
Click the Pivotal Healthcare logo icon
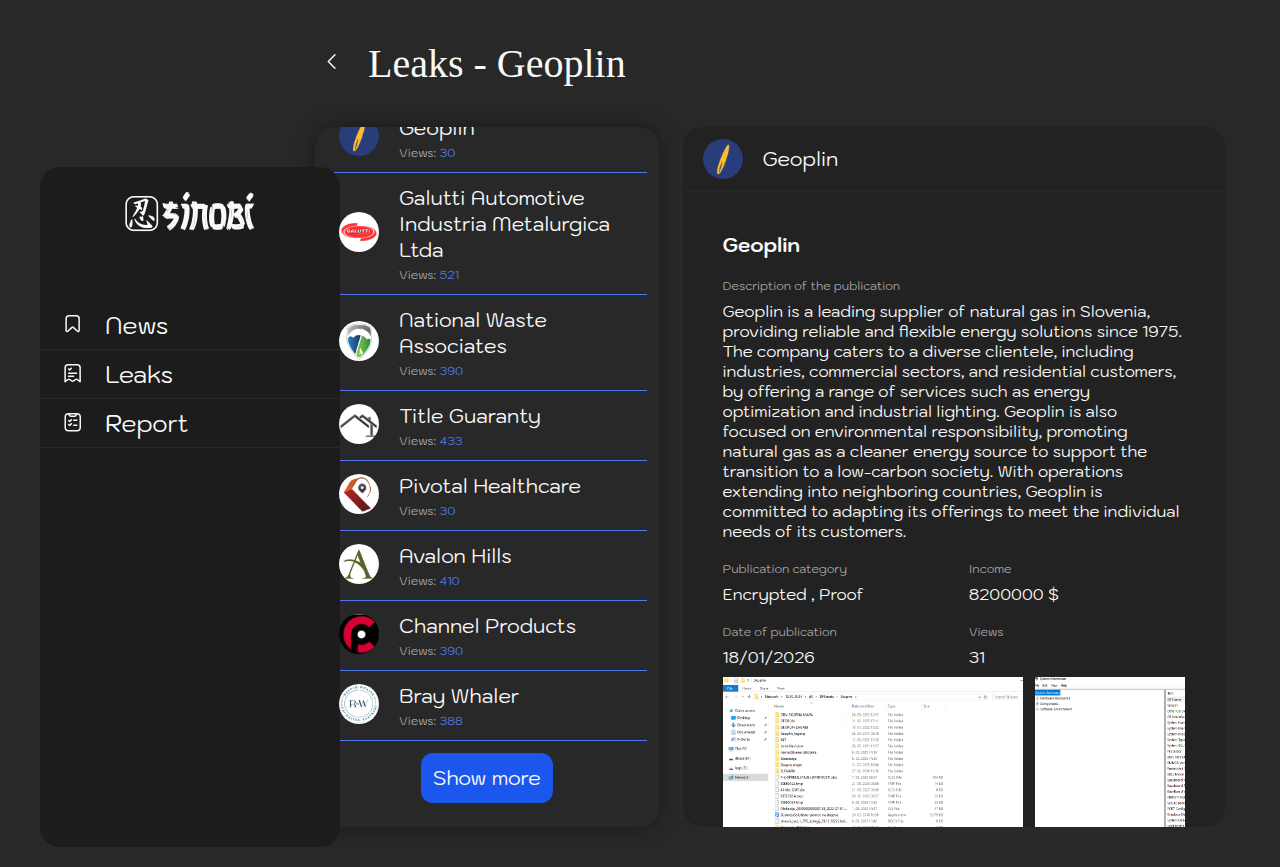359,494
